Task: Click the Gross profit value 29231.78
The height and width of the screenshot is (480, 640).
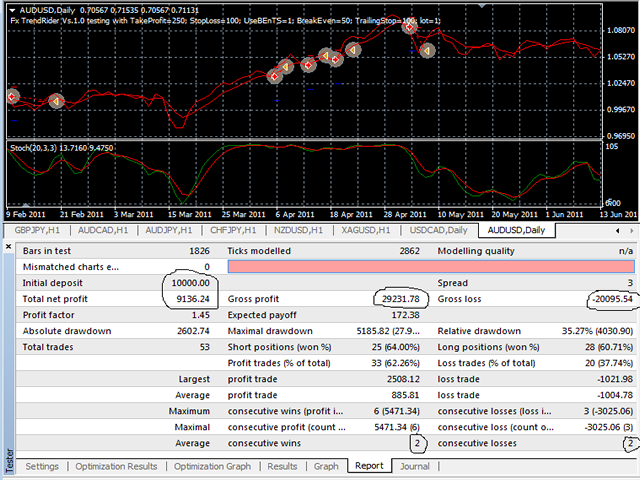Action: point(400,299)
